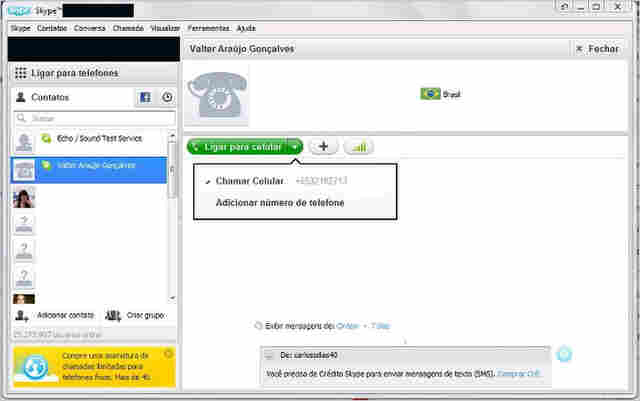
Task: Open the Facebook contacts tab icon
Action: coord(145,97)
